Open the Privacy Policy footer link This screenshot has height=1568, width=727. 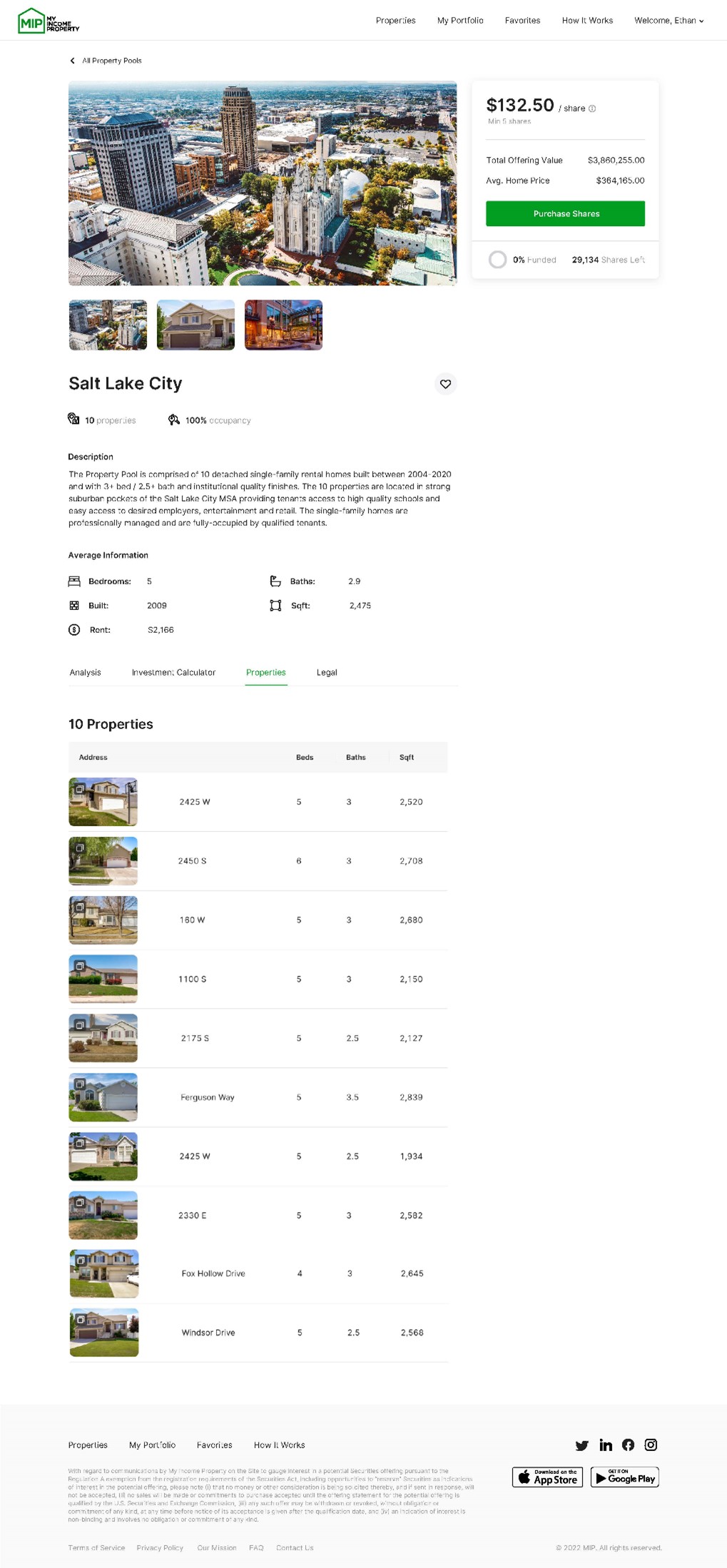[160, 1548]
